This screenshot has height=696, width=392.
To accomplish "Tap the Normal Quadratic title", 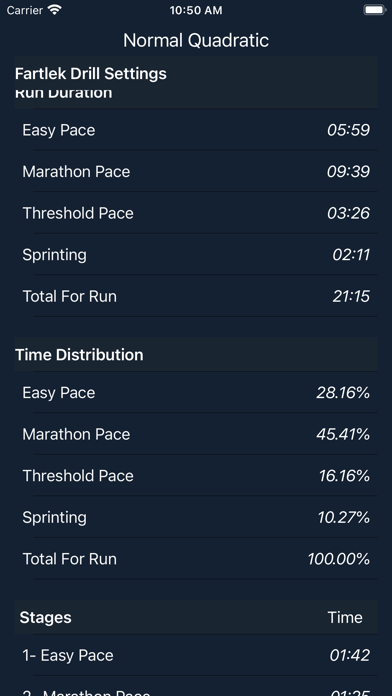I will tap(196, 40).
